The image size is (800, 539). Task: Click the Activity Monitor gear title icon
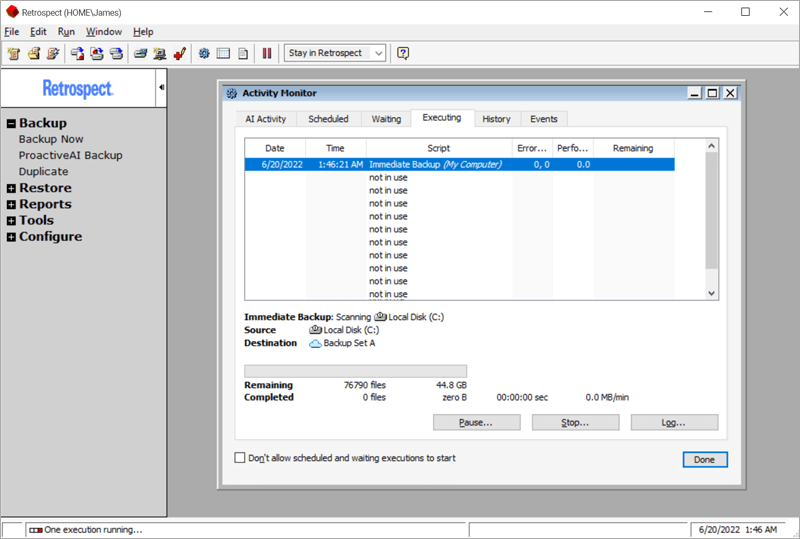(232, 93)
